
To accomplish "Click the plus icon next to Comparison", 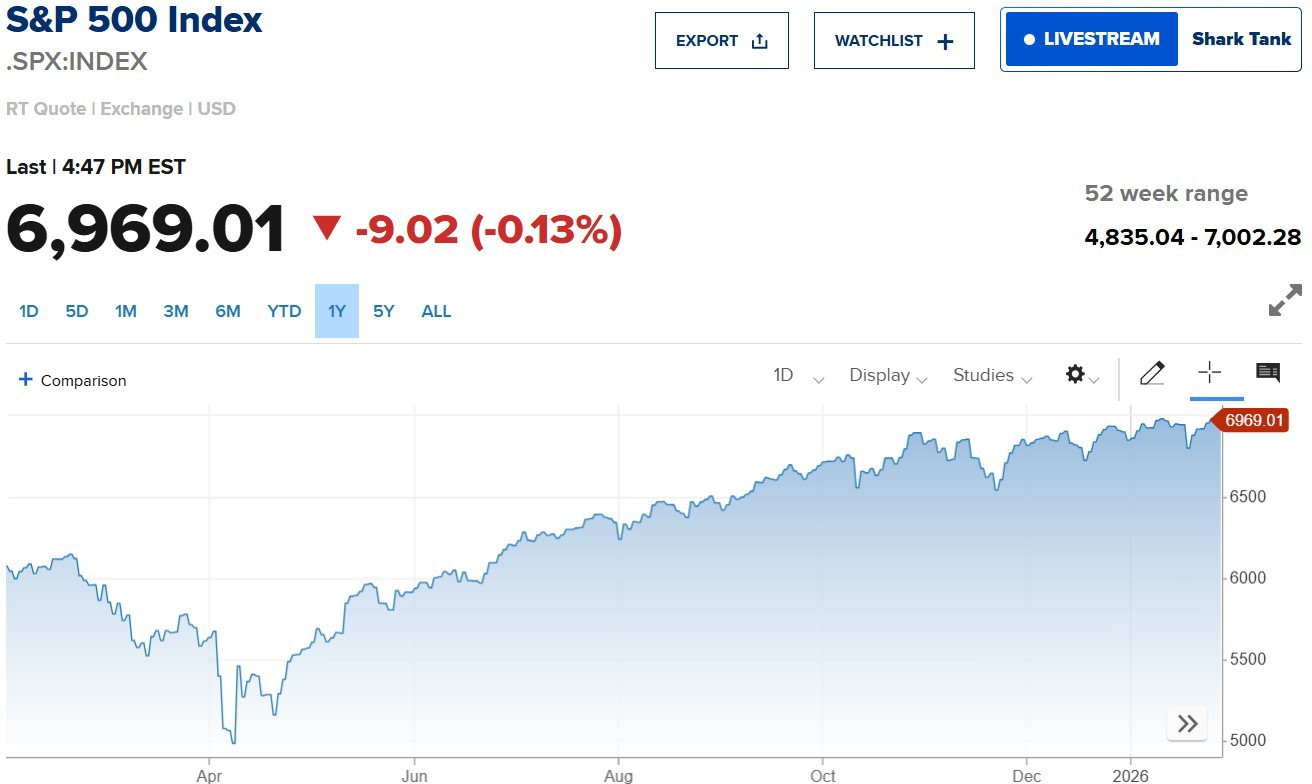I will [x=26, y=380].
